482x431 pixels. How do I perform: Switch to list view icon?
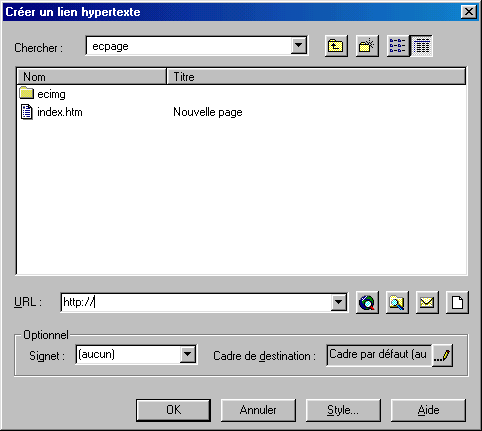398,46
